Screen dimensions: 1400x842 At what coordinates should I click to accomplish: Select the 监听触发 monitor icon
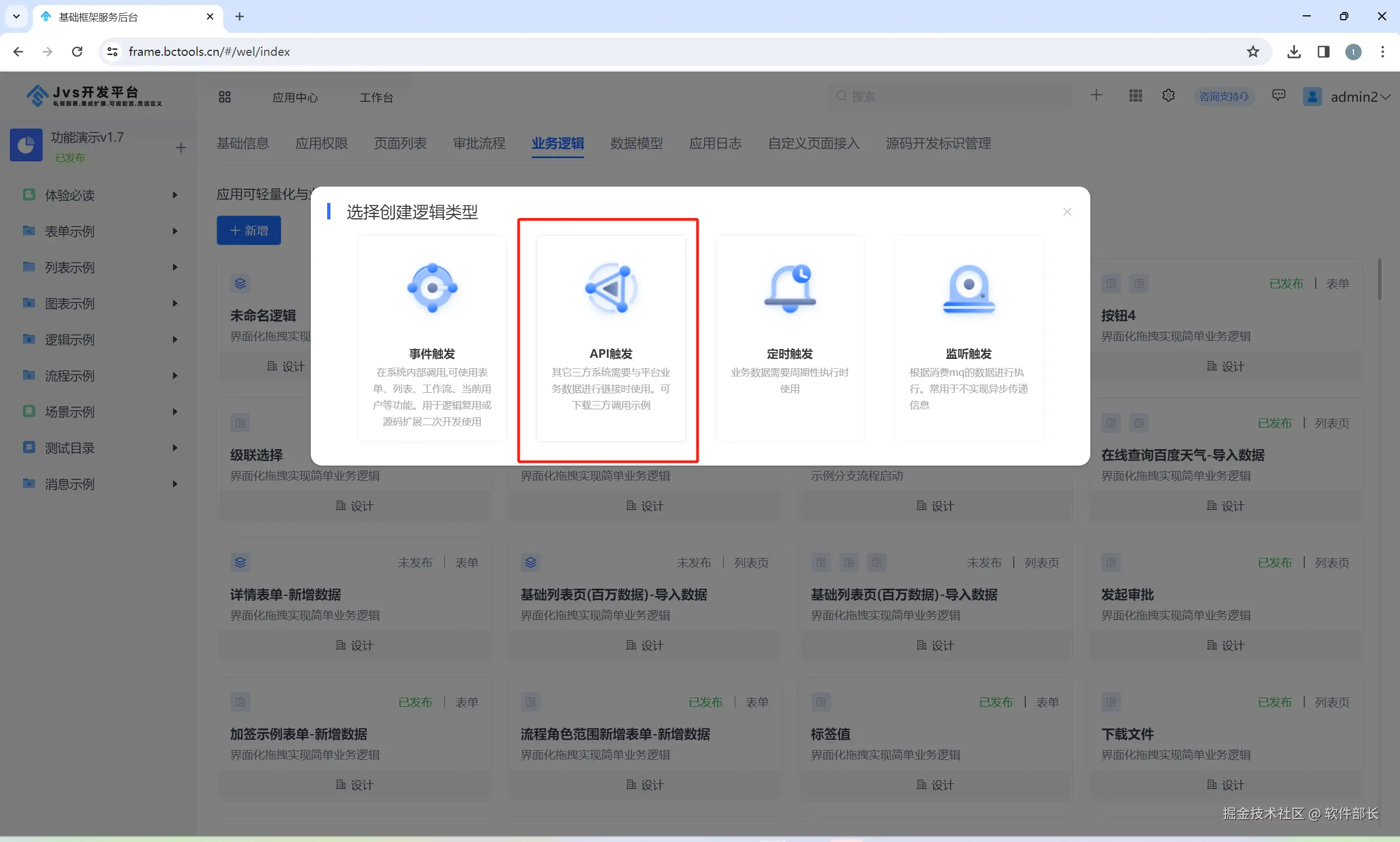click(x=968, y=288)
